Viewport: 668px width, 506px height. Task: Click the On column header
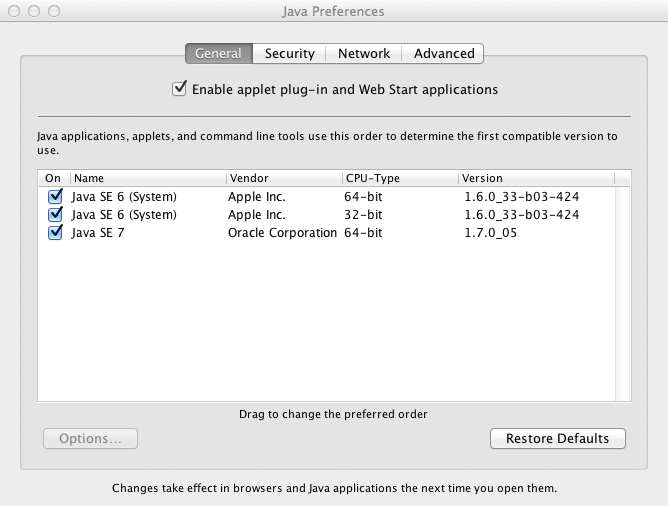coord(54,178)
